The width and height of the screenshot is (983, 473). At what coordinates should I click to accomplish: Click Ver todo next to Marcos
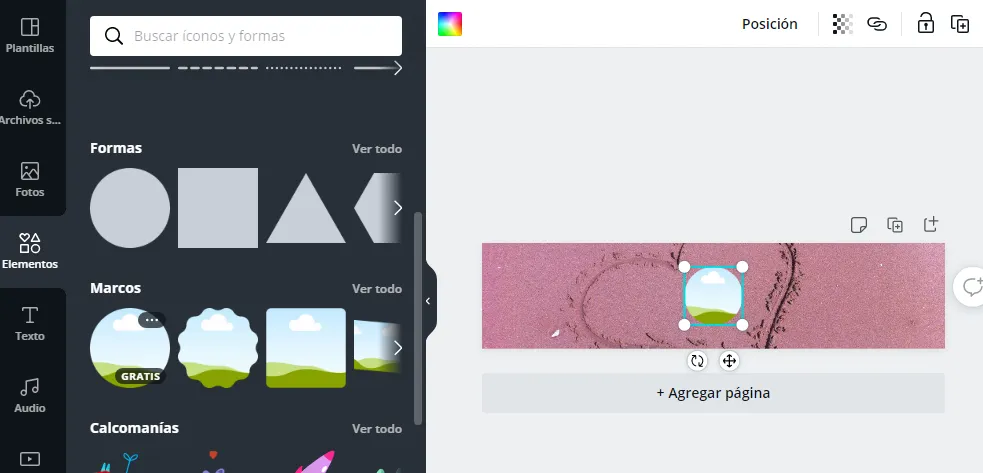tap(377, 289)
